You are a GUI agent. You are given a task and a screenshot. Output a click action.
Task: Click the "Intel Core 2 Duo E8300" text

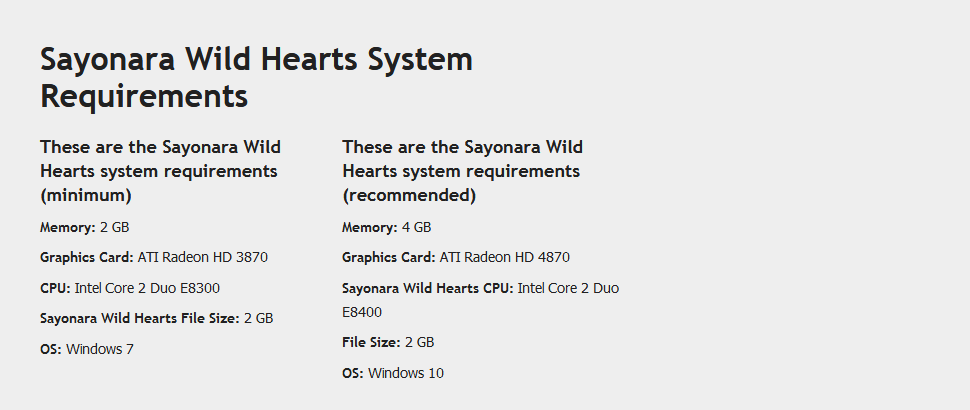tap(147, 288)
